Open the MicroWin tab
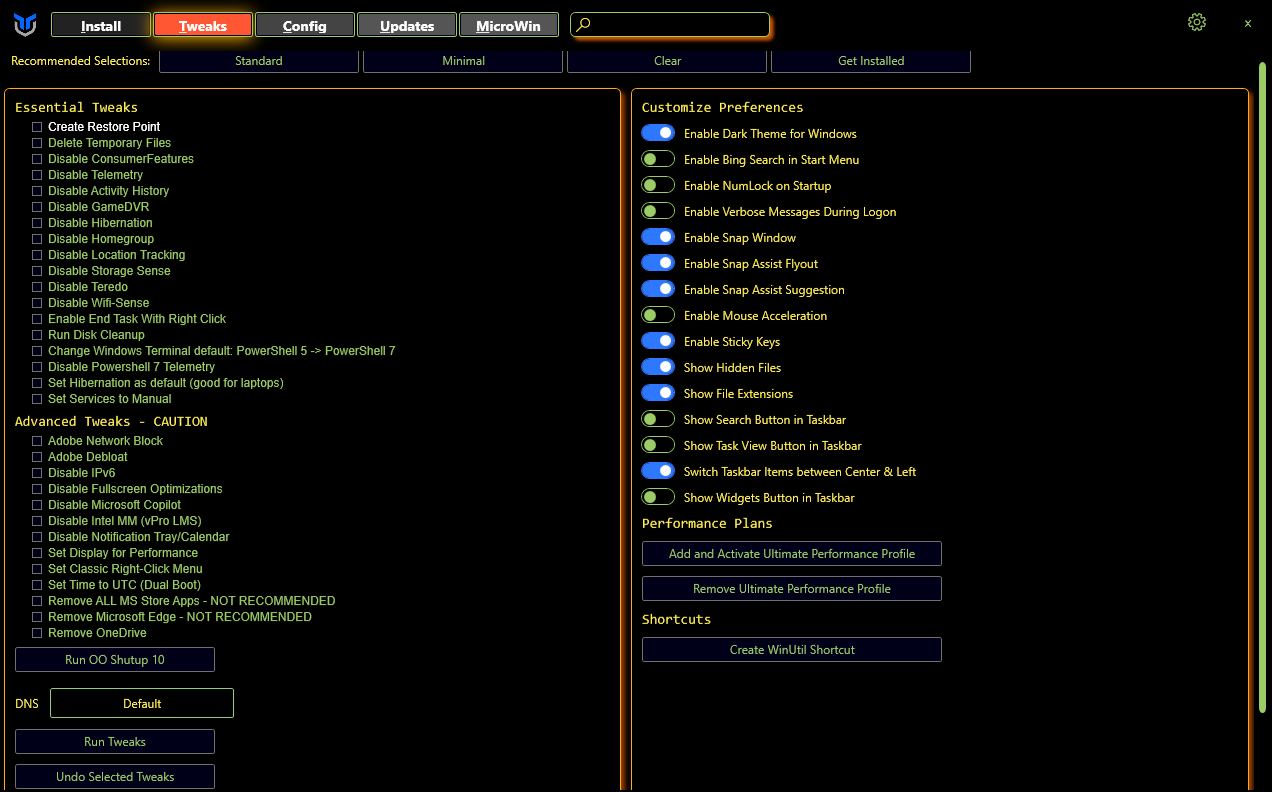 (x=509, y=25)
